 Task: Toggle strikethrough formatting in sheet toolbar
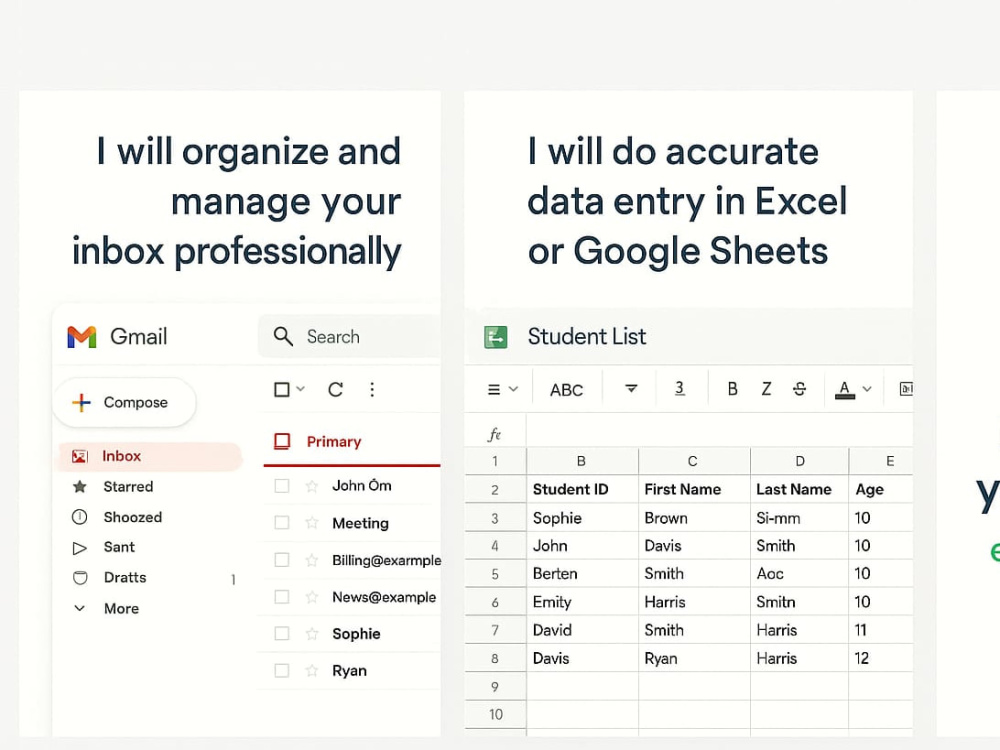coord(800,389)
